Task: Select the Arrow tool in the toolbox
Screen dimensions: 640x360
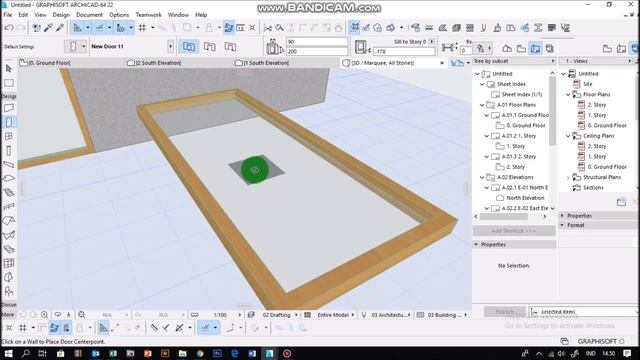Action: [x=9, y=69]
